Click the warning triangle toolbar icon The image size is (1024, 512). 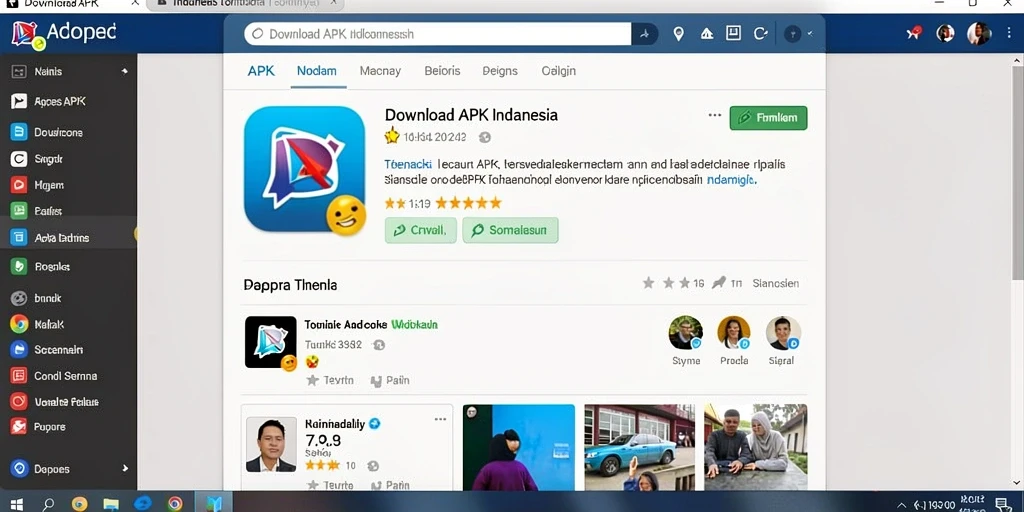707,34
